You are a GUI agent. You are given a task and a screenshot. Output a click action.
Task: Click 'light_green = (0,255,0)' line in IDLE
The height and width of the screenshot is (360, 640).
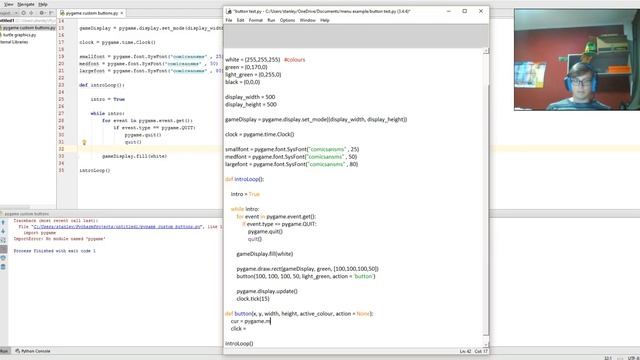253,75
